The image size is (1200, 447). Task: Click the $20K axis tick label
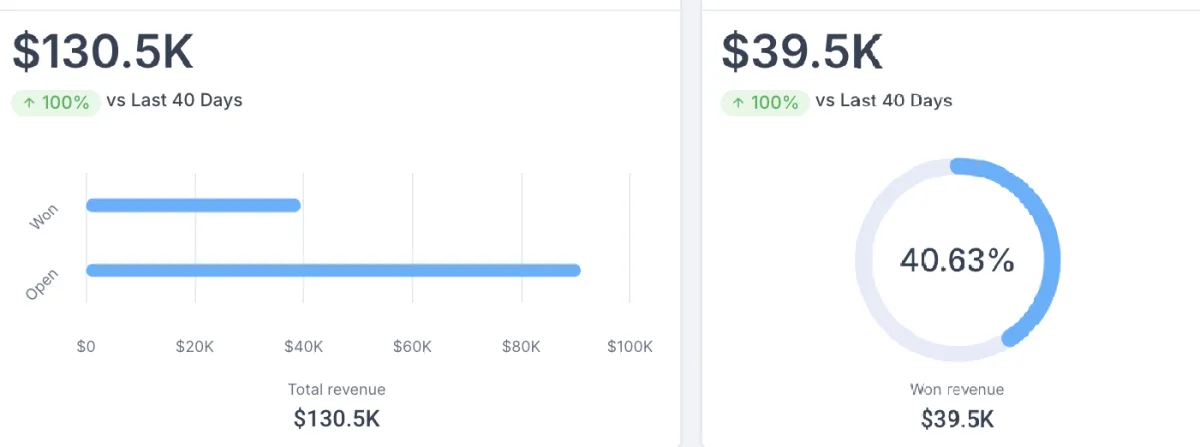[x=194, y=347]
